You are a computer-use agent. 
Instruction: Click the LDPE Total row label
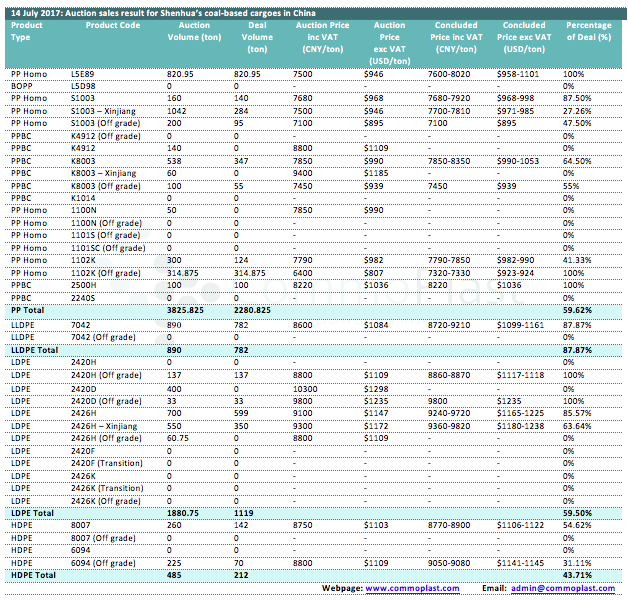tap(35, 512)
